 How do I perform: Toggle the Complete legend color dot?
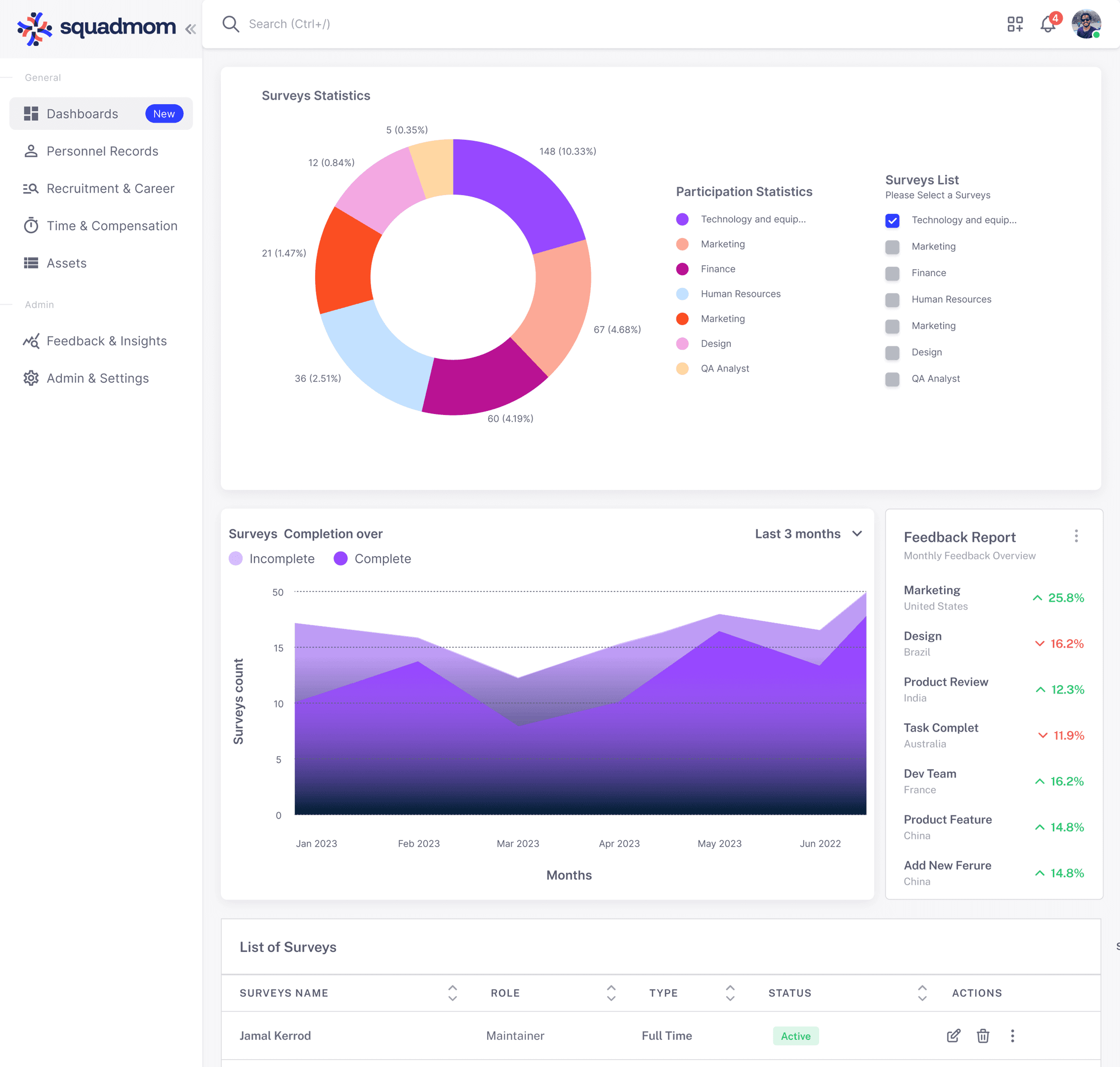point(341,559)
